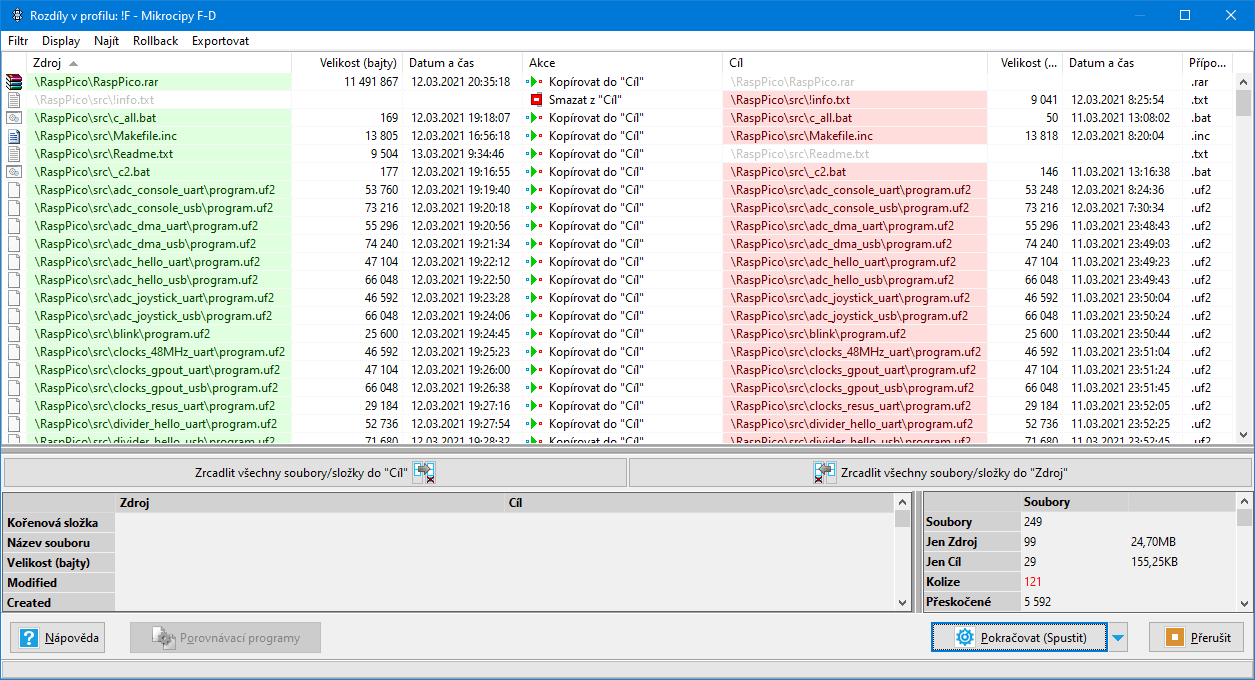Click the RaspPico.rar archive file icon
The image size is (1255, 680).
[14, 82]
